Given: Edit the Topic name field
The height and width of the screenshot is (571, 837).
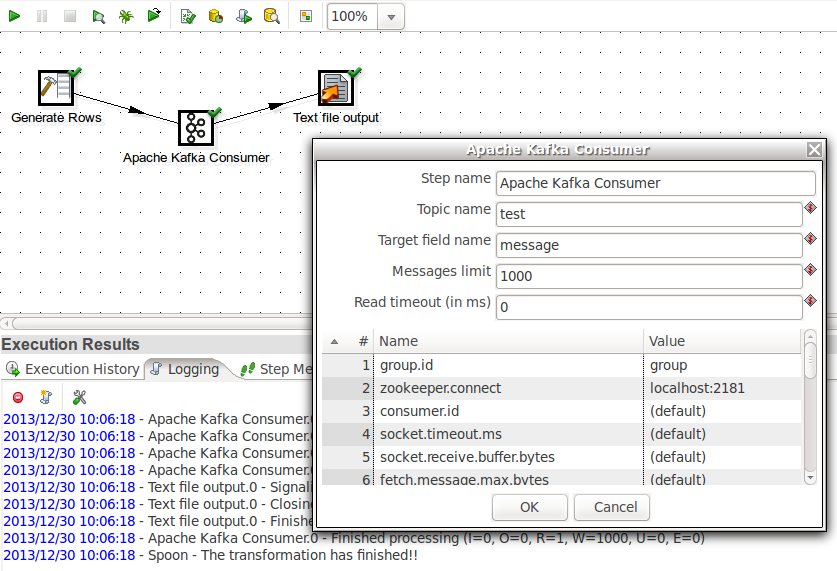Looking at the screenshot, I should pos(649,214).
